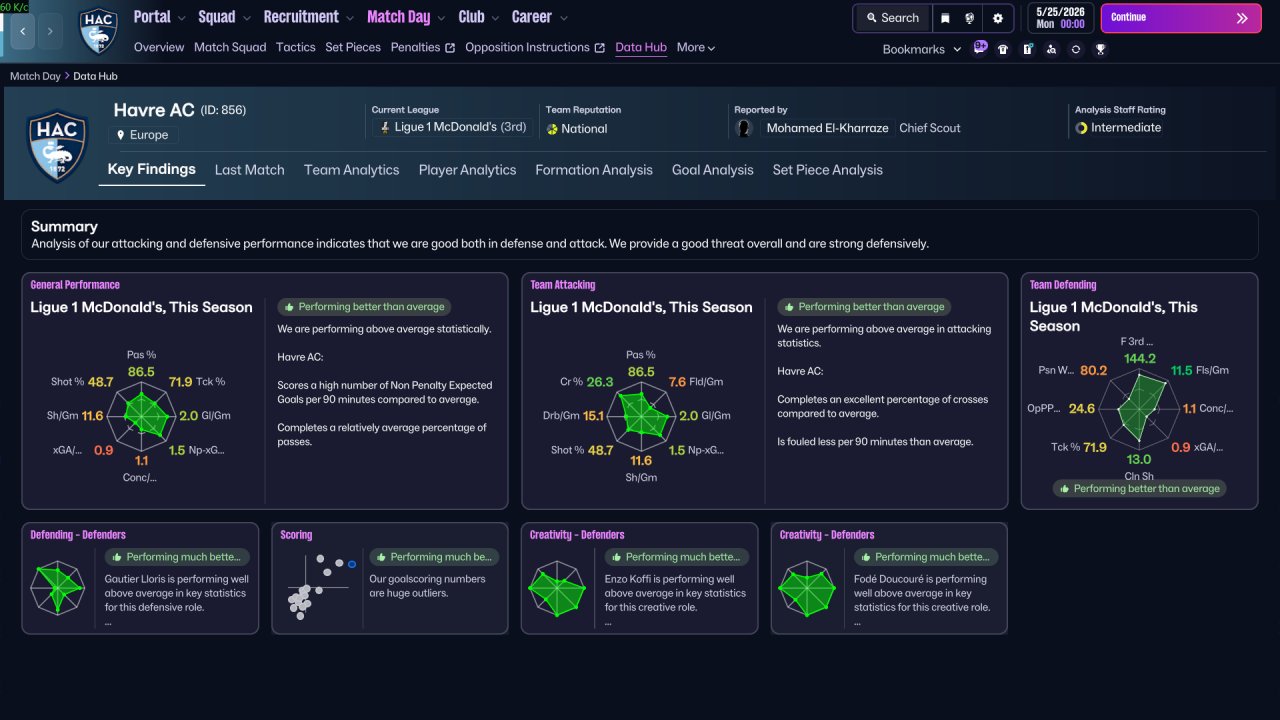Open the Scoring card title

pos(296,535)
